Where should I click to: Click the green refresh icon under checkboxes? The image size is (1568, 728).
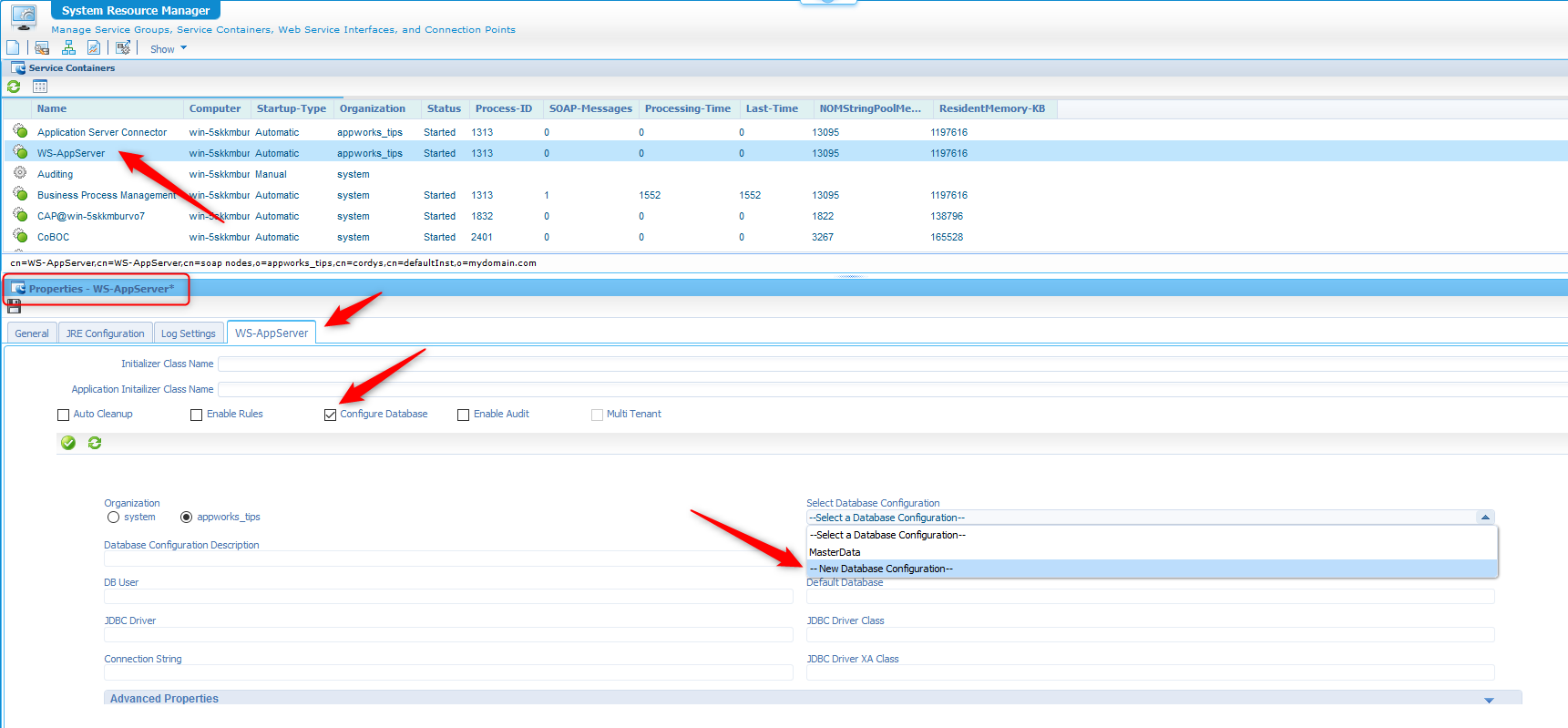[x=95, y=443]
